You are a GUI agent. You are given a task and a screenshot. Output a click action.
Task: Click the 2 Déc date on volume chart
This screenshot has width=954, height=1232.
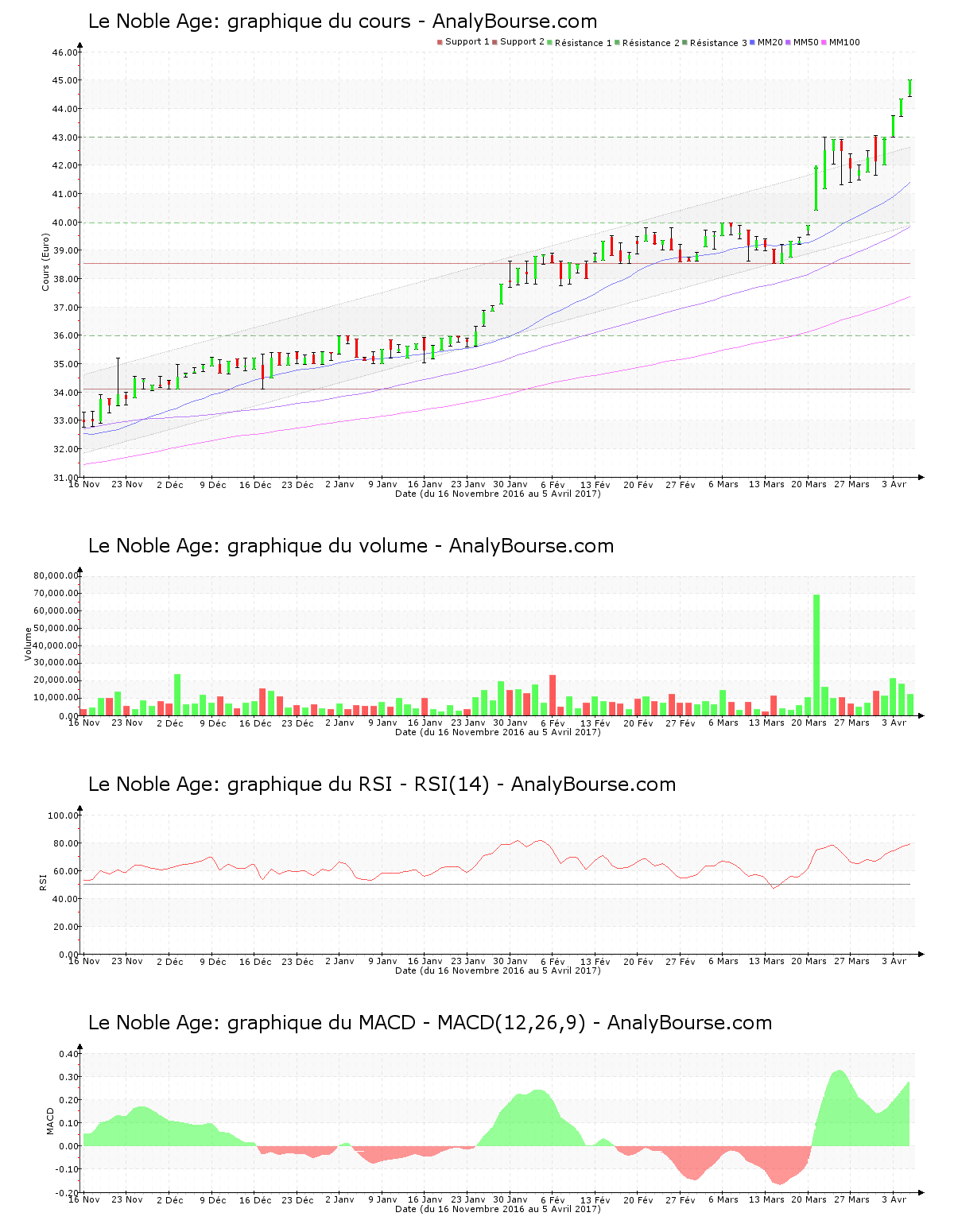click(x=169, y=723)
